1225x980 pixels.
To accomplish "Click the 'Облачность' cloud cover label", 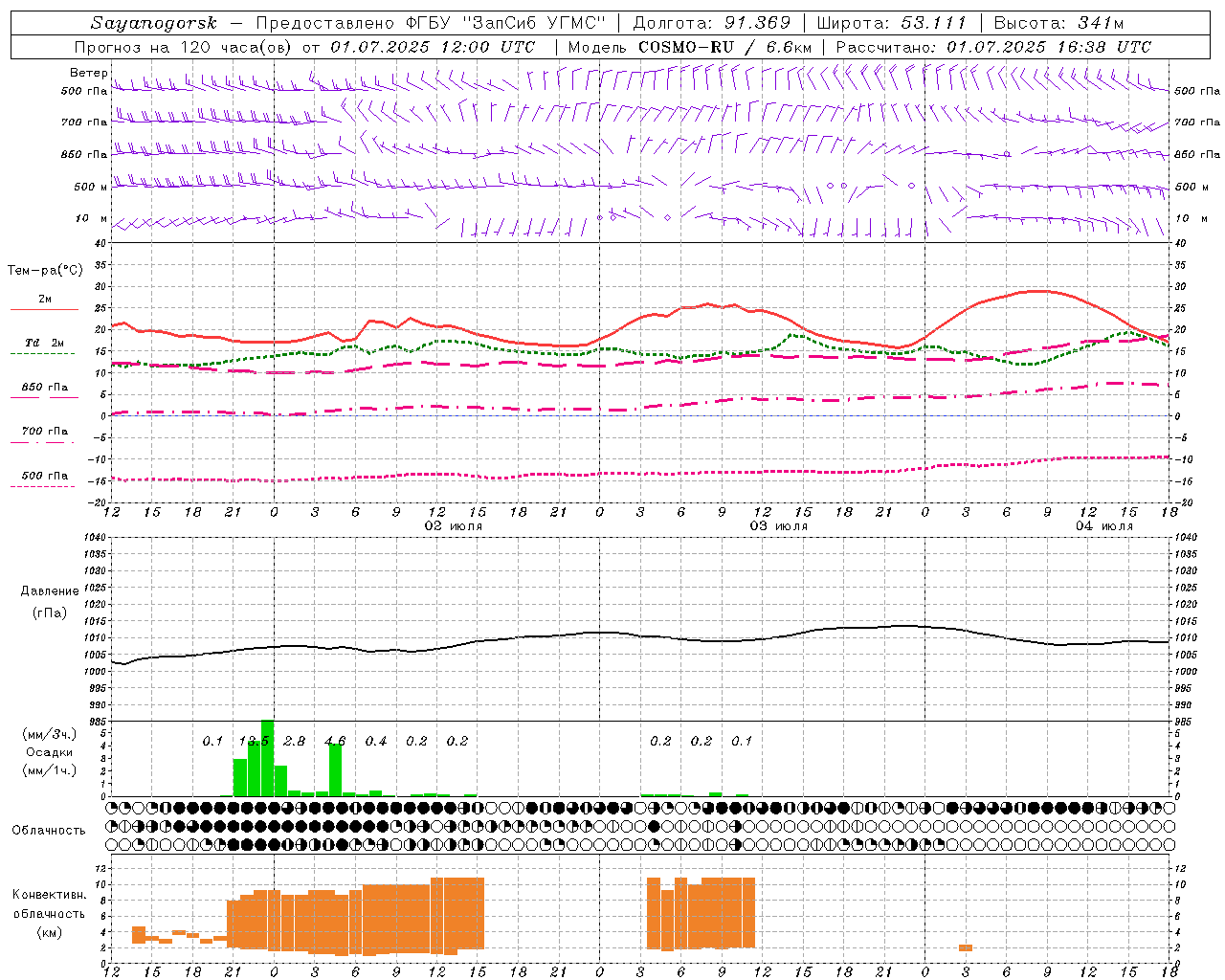I will (x=49, y=830).
